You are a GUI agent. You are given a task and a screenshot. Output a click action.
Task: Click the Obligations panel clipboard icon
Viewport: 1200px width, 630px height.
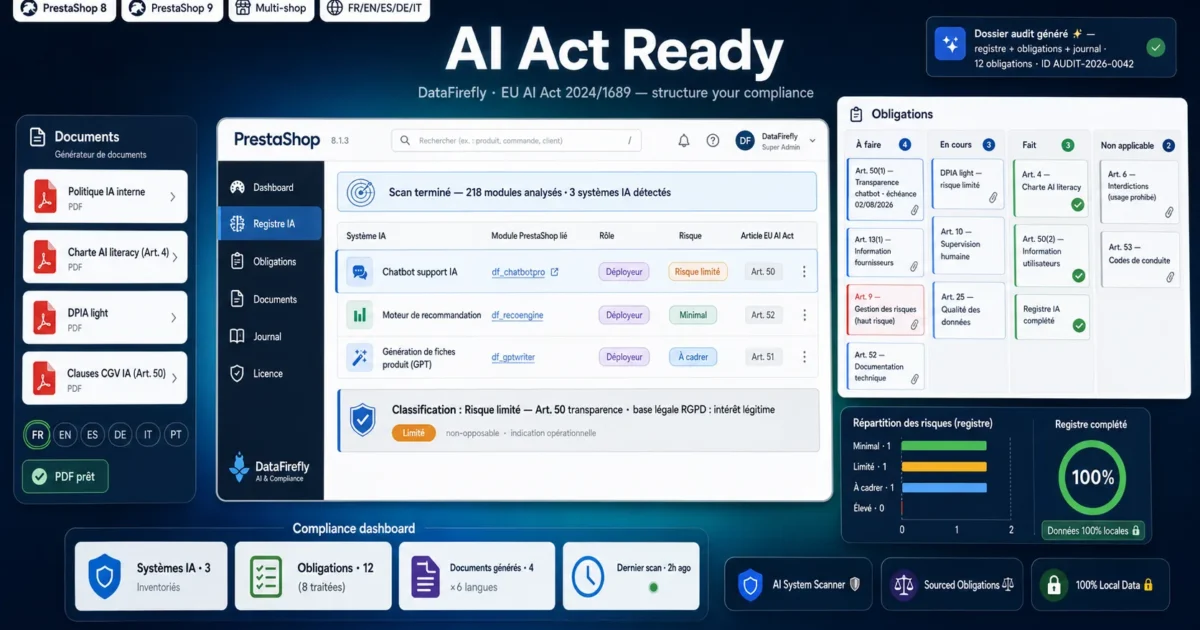coord(856,114)
